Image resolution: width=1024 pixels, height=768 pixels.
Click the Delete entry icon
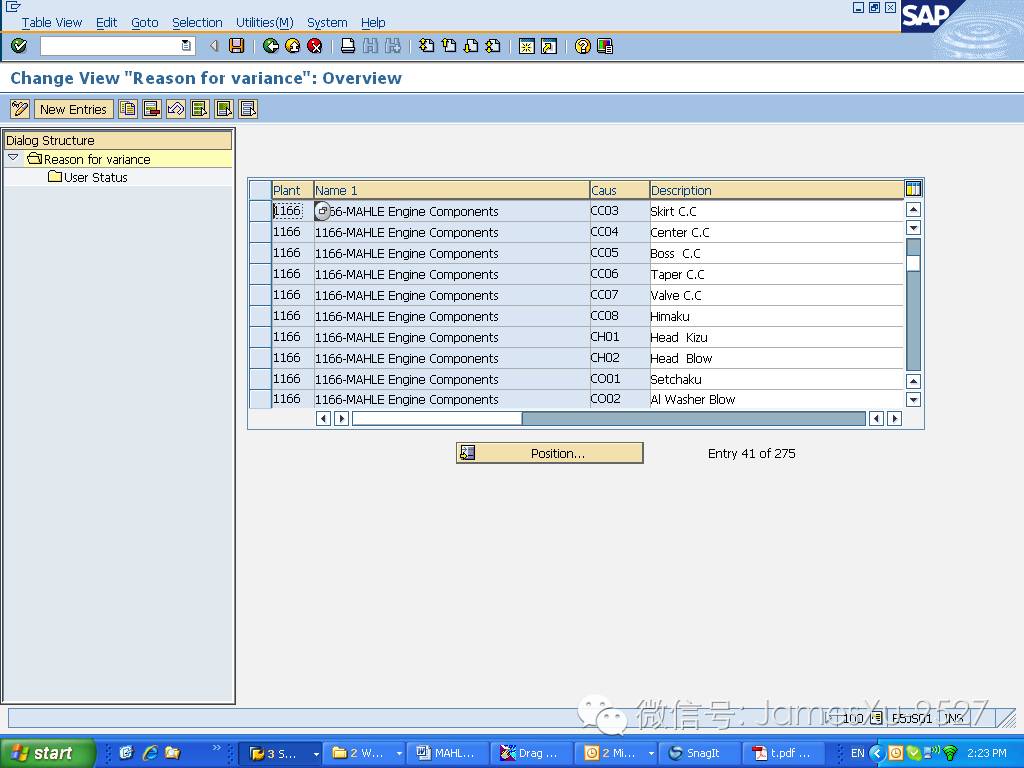[x=152, y=109]
